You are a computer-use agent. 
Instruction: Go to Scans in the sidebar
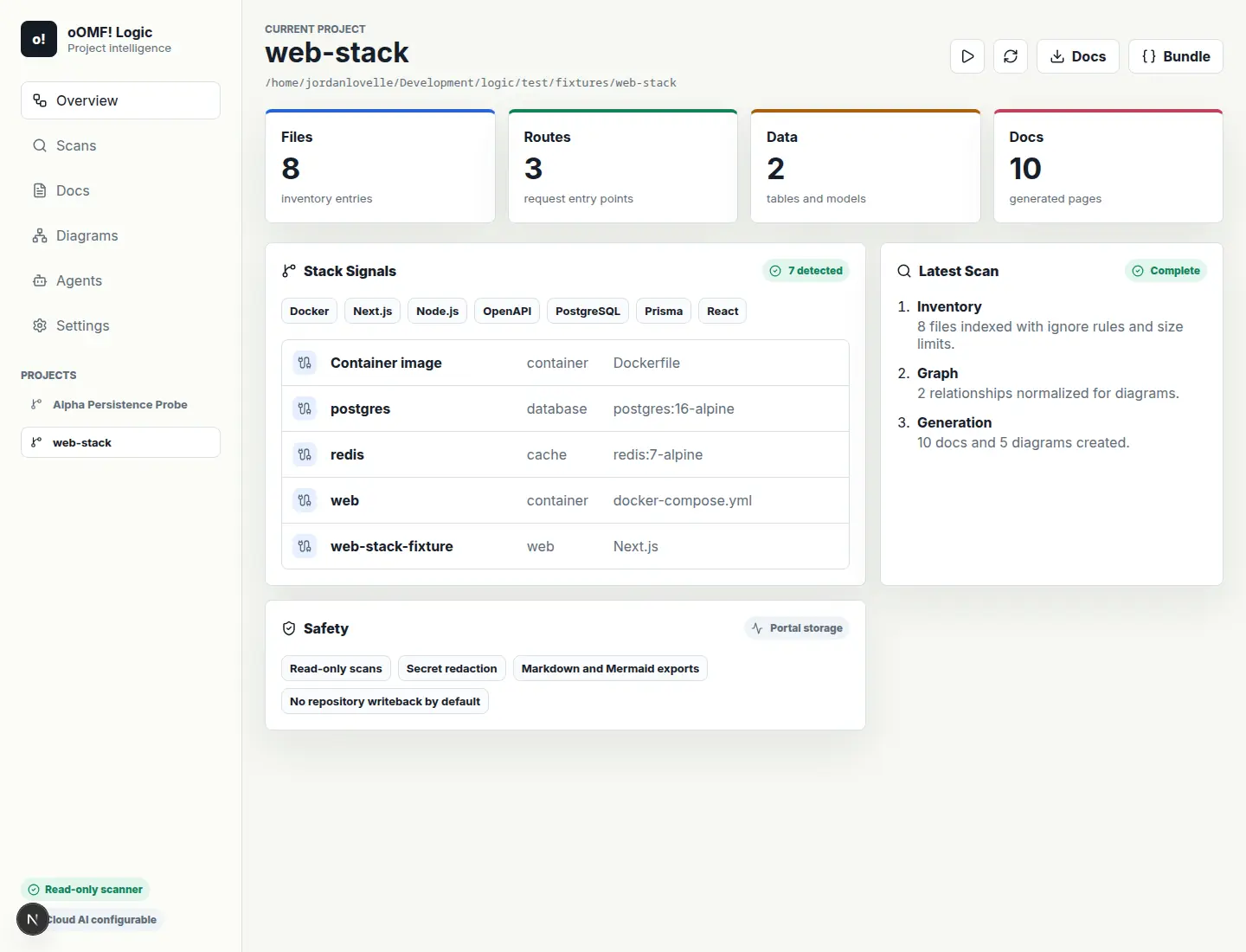pos(120,145)
